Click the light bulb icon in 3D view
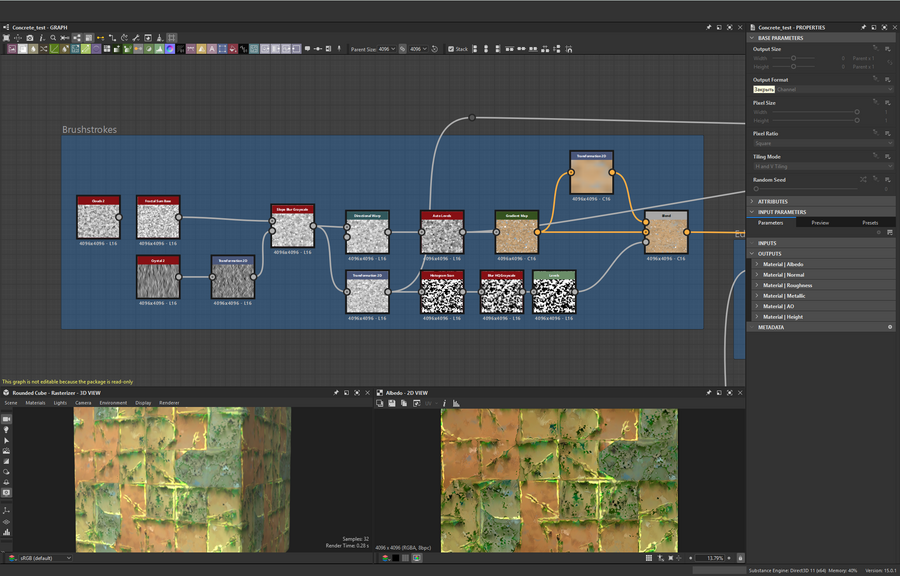Viewport: 900px width, 576px height. click(x=6, y=430)
